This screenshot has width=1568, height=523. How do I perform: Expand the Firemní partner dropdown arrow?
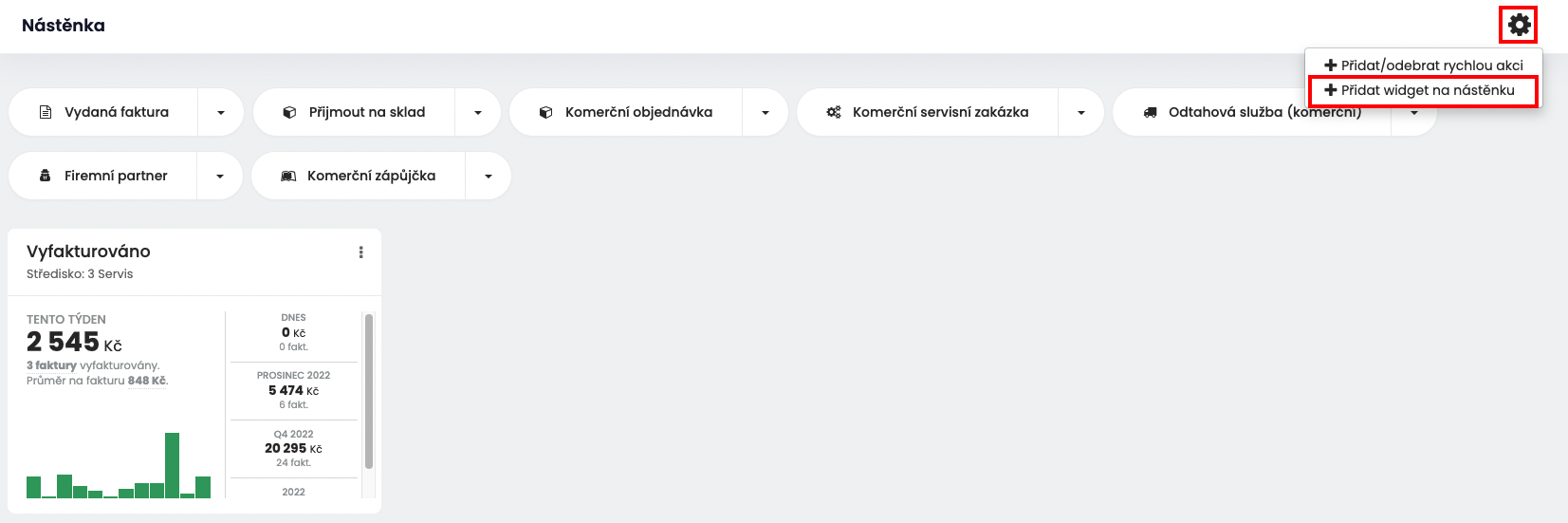coord(220,176)
